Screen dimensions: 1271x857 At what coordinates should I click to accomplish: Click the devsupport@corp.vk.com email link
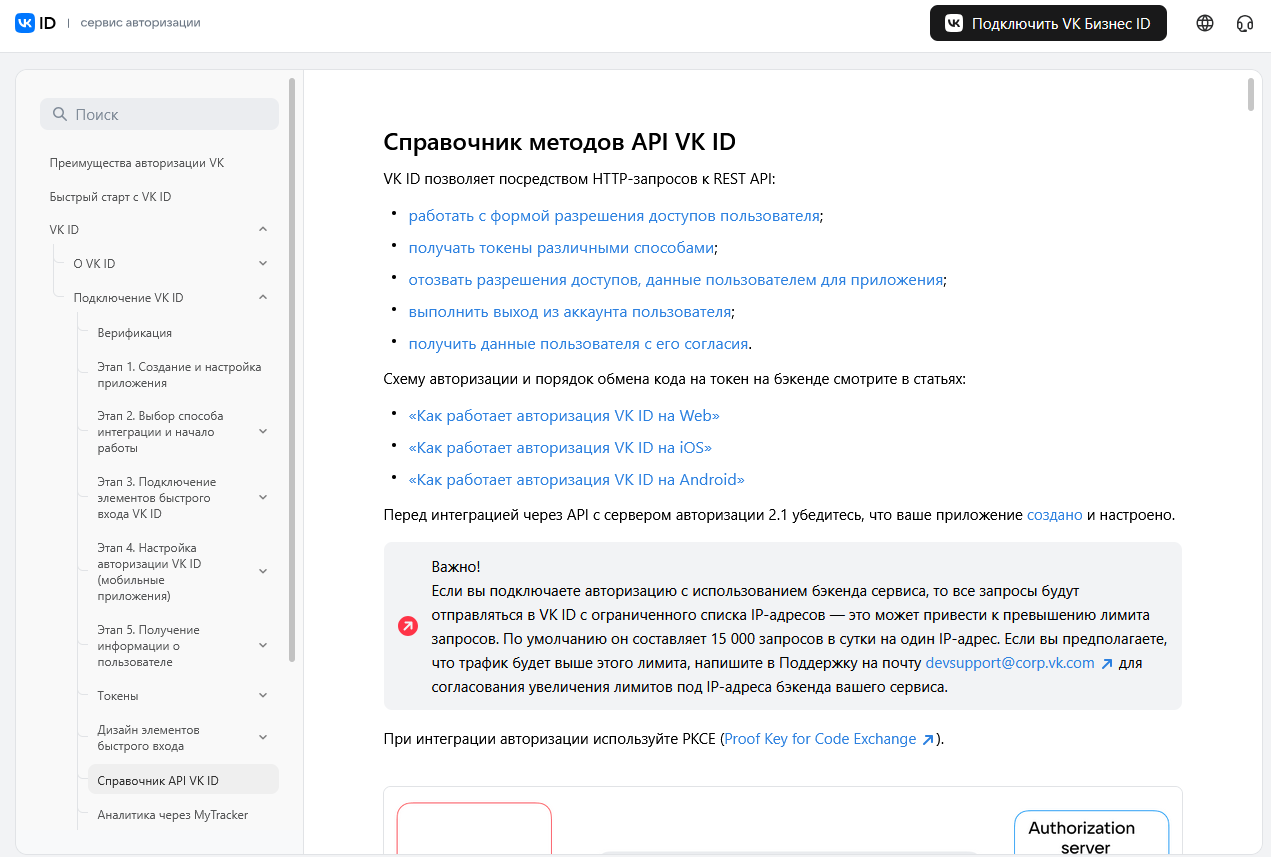(x=1010, y=663)
